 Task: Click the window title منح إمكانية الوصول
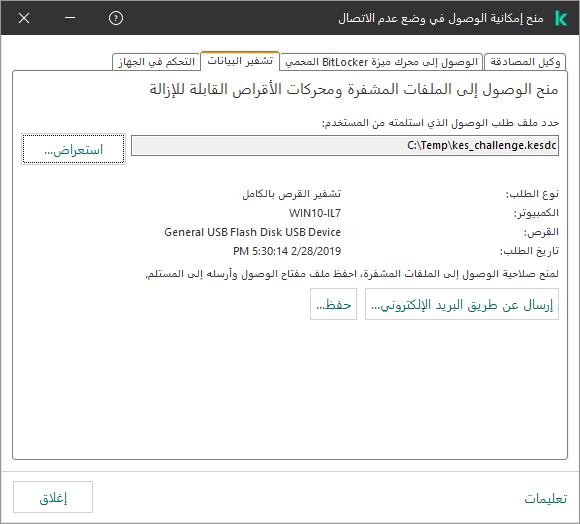(x=441, y=18)
